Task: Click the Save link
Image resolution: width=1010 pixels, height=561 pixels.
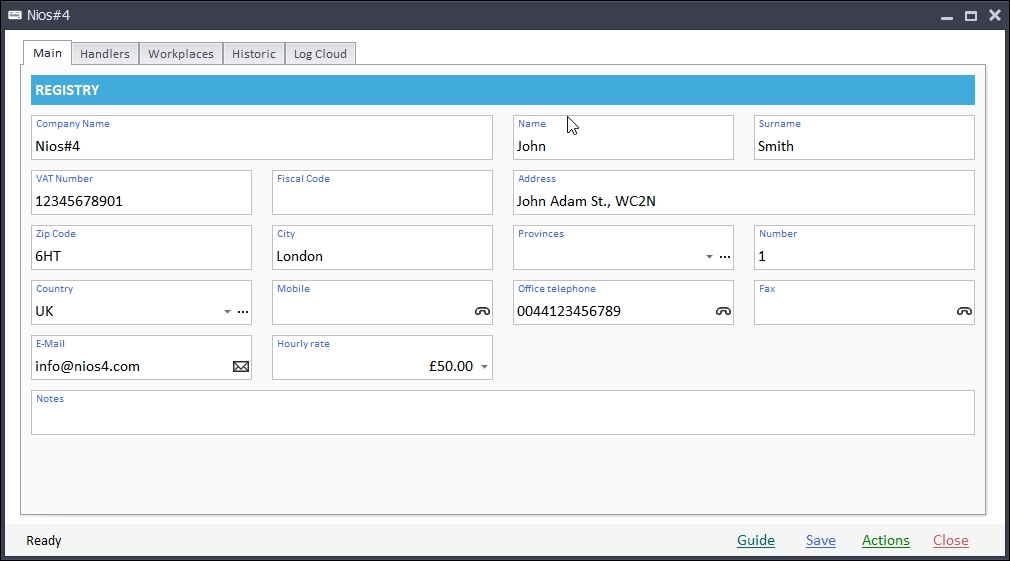Action: pos(820,540)
